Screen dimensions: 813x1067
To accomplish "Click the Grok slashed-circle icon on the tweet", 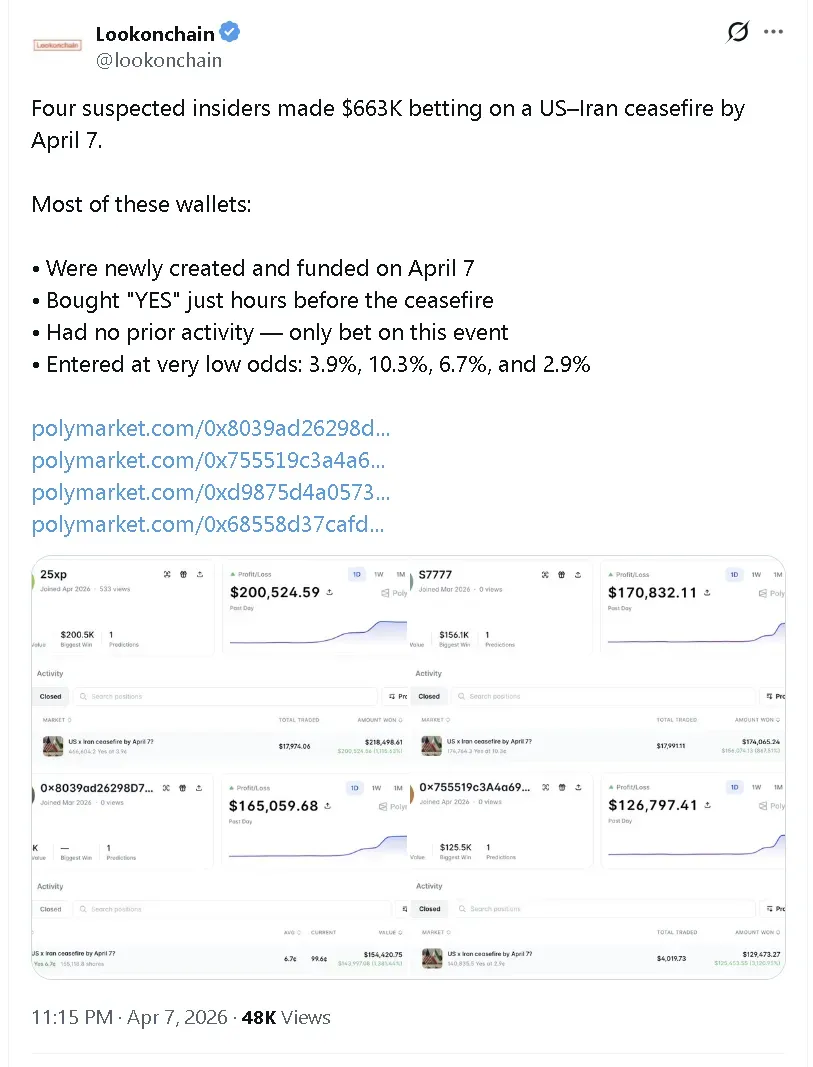I will click(x=737, y=31).
